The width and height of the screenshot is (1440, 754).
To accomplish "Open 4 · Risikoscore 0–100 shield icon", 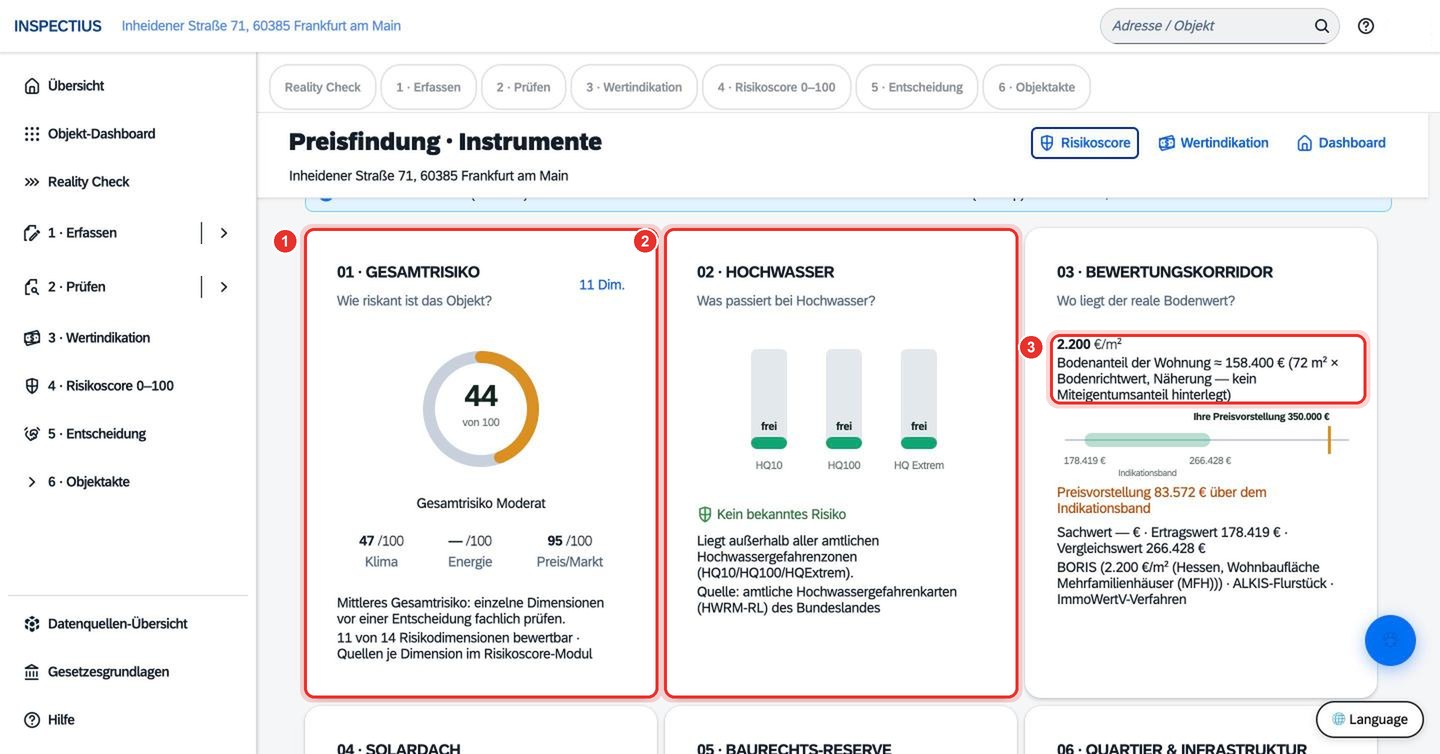I will pos(32,386).
